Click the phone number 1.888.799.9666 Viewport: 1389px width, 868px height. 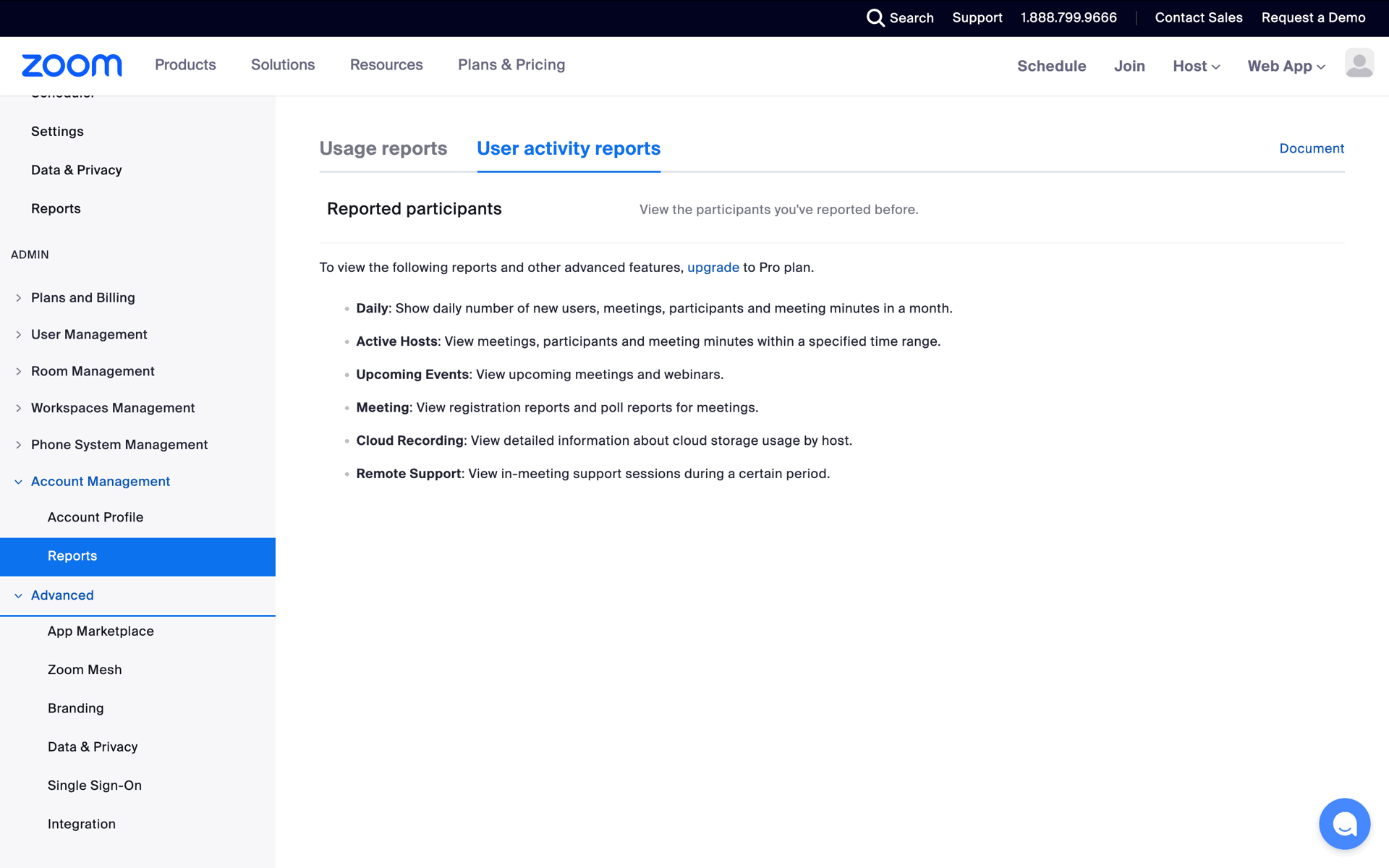point(1069,17)
